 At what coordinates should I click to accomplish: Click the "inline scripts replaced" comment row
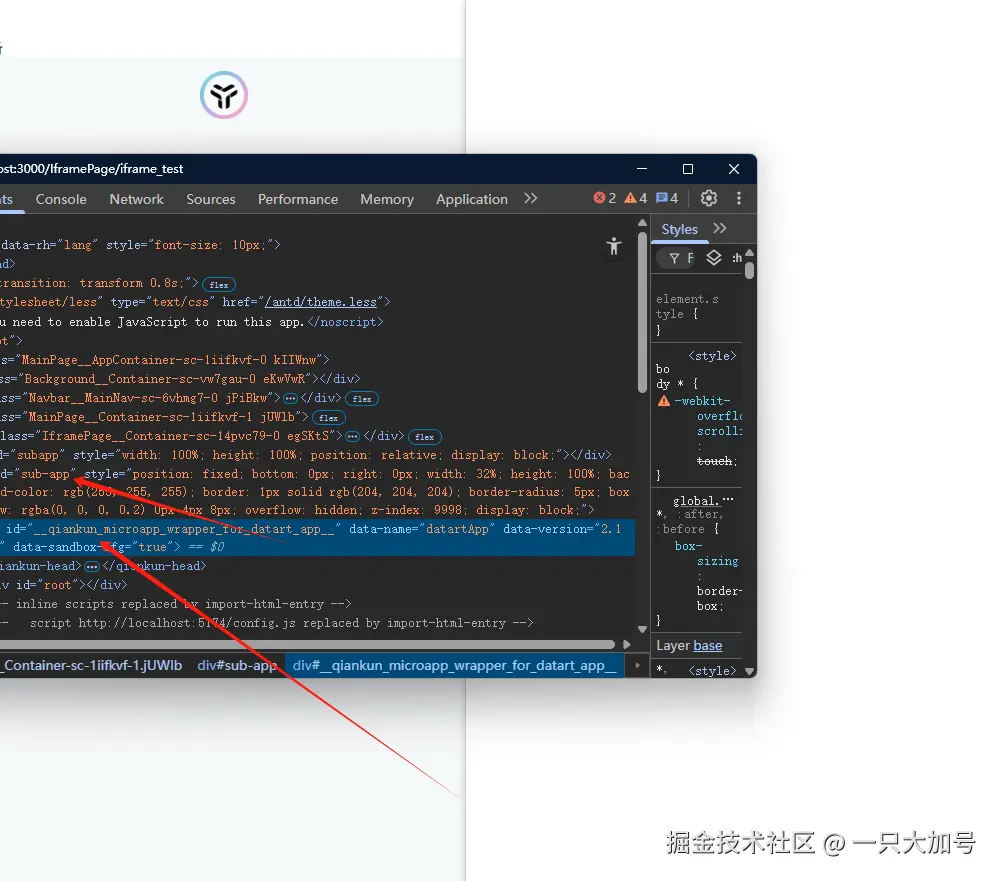pos(176,604)
